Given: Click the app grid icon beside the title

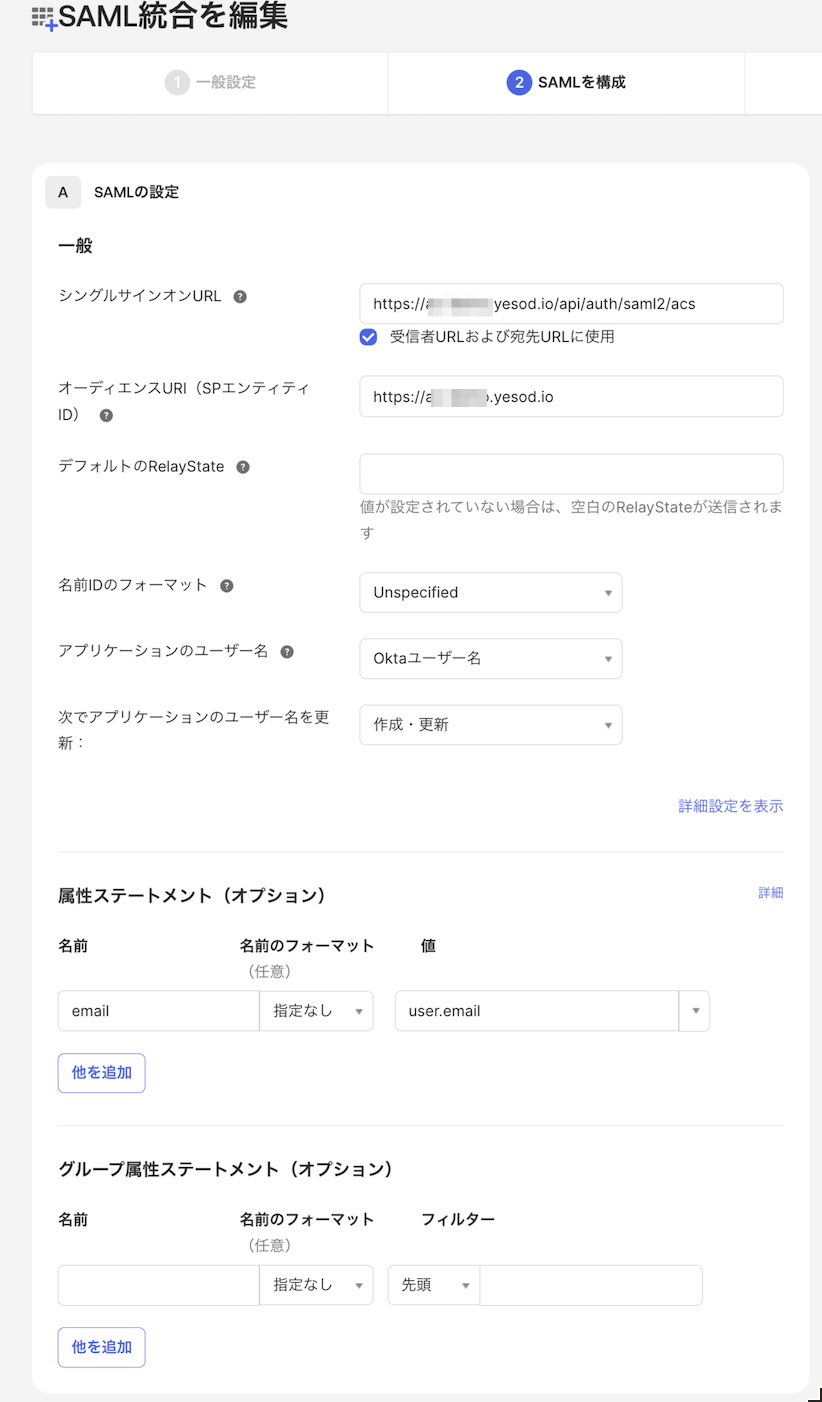Looking at the screenshot, I should [43, 18].
